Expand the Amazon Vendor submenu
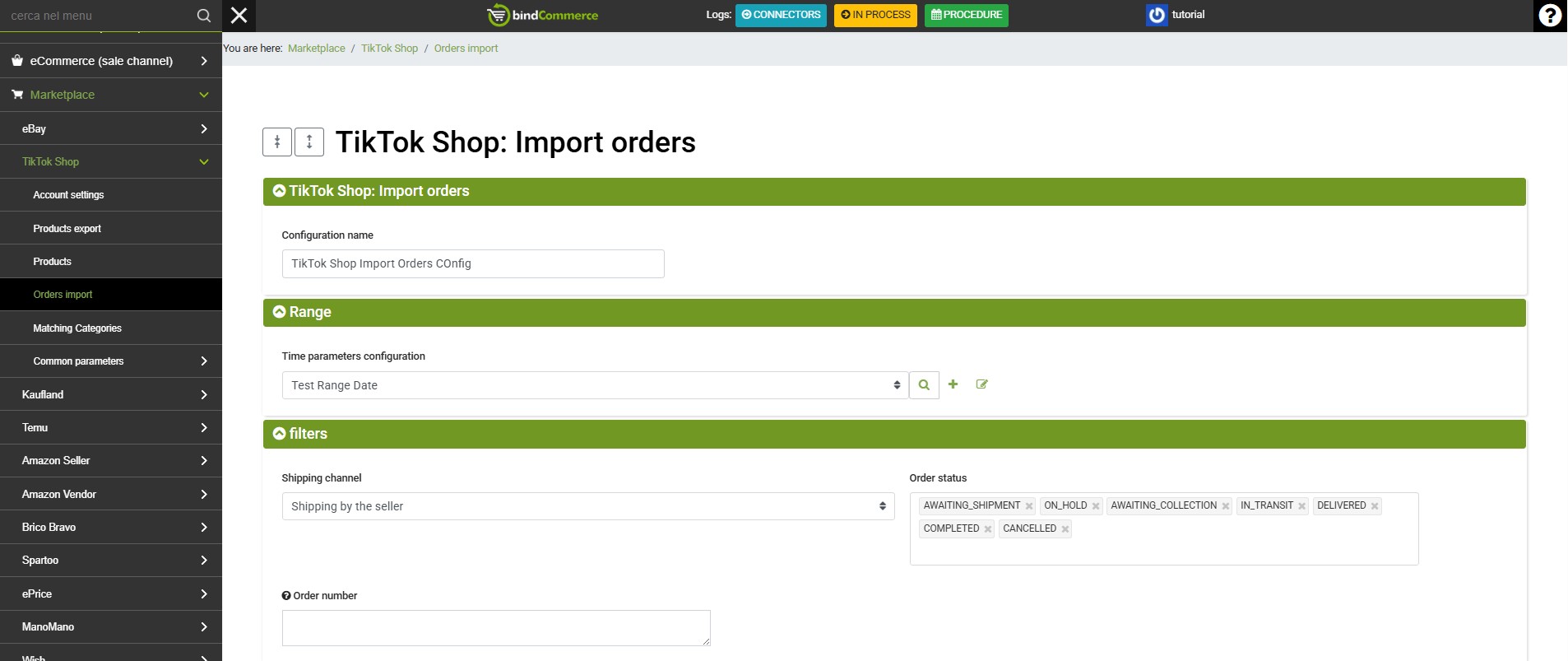 pos(111,494)
